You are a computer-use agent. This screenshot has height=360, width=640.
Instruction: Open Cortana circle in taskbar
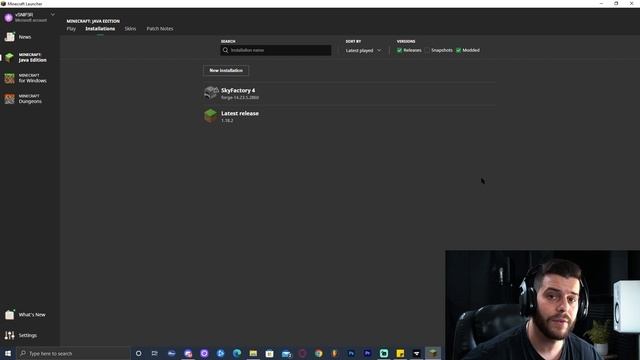[x=138, y=353]
